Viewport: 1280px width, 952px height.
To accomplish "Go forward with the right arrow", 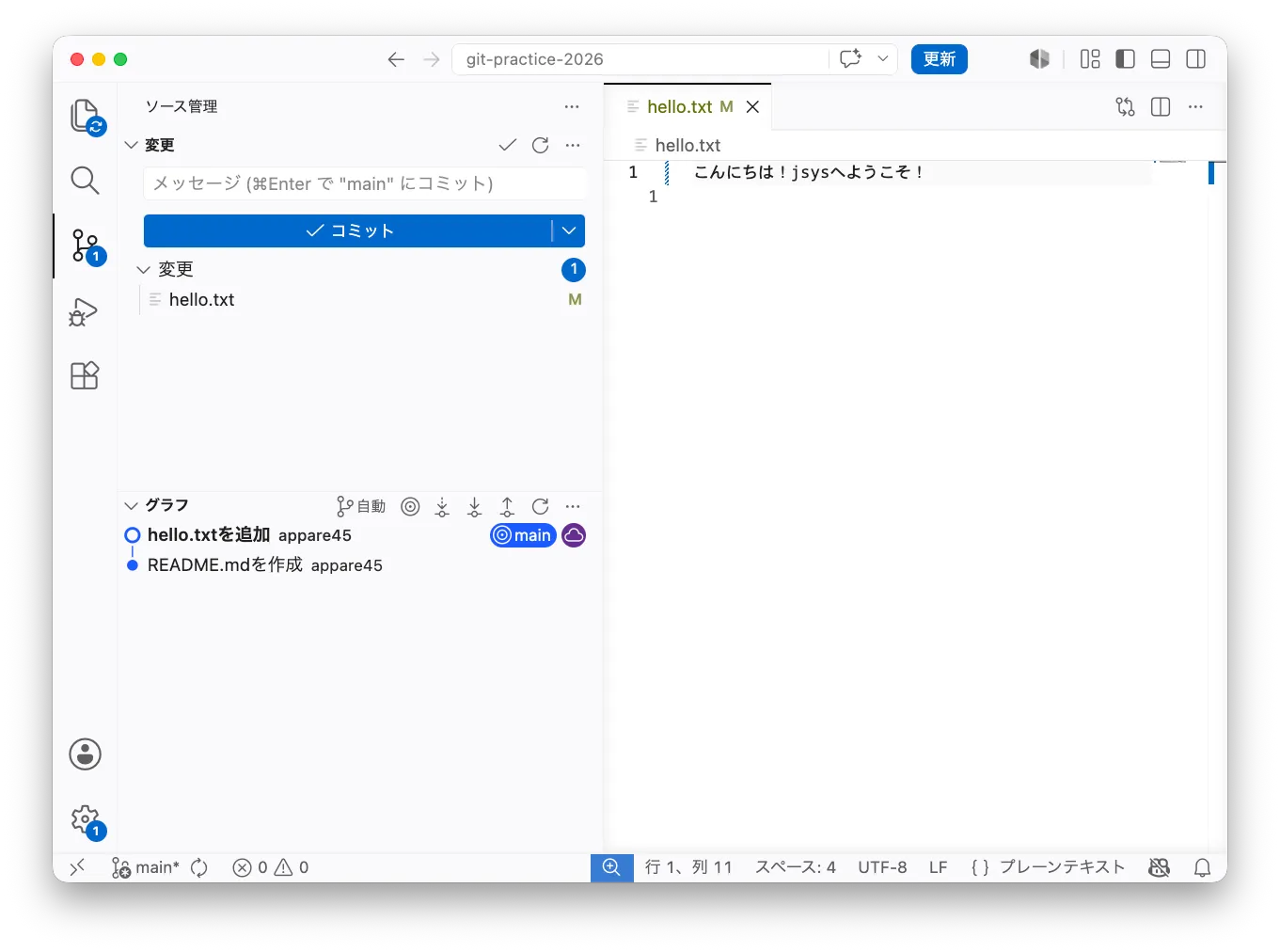I will (x=432, y=59).
